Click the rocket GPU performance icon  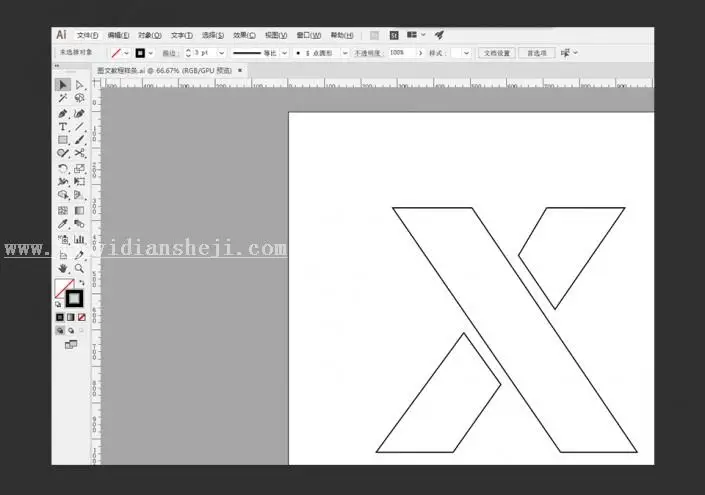click(440, 35)
